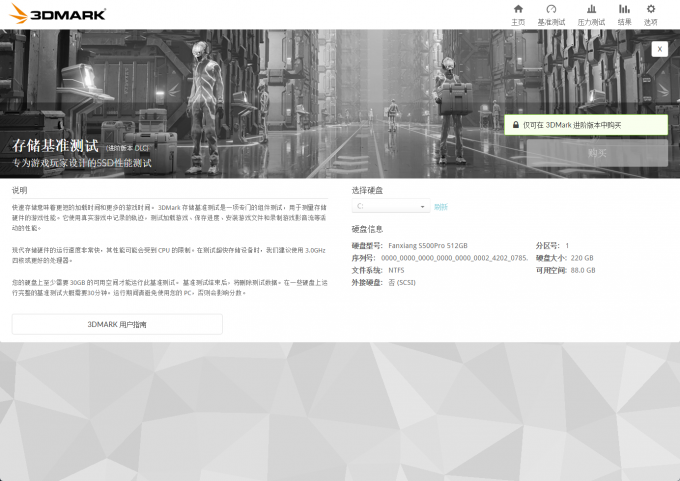680x481 pixels.
Task: Click the 存储基准测试 title
Action: click(x=56, y=146)
